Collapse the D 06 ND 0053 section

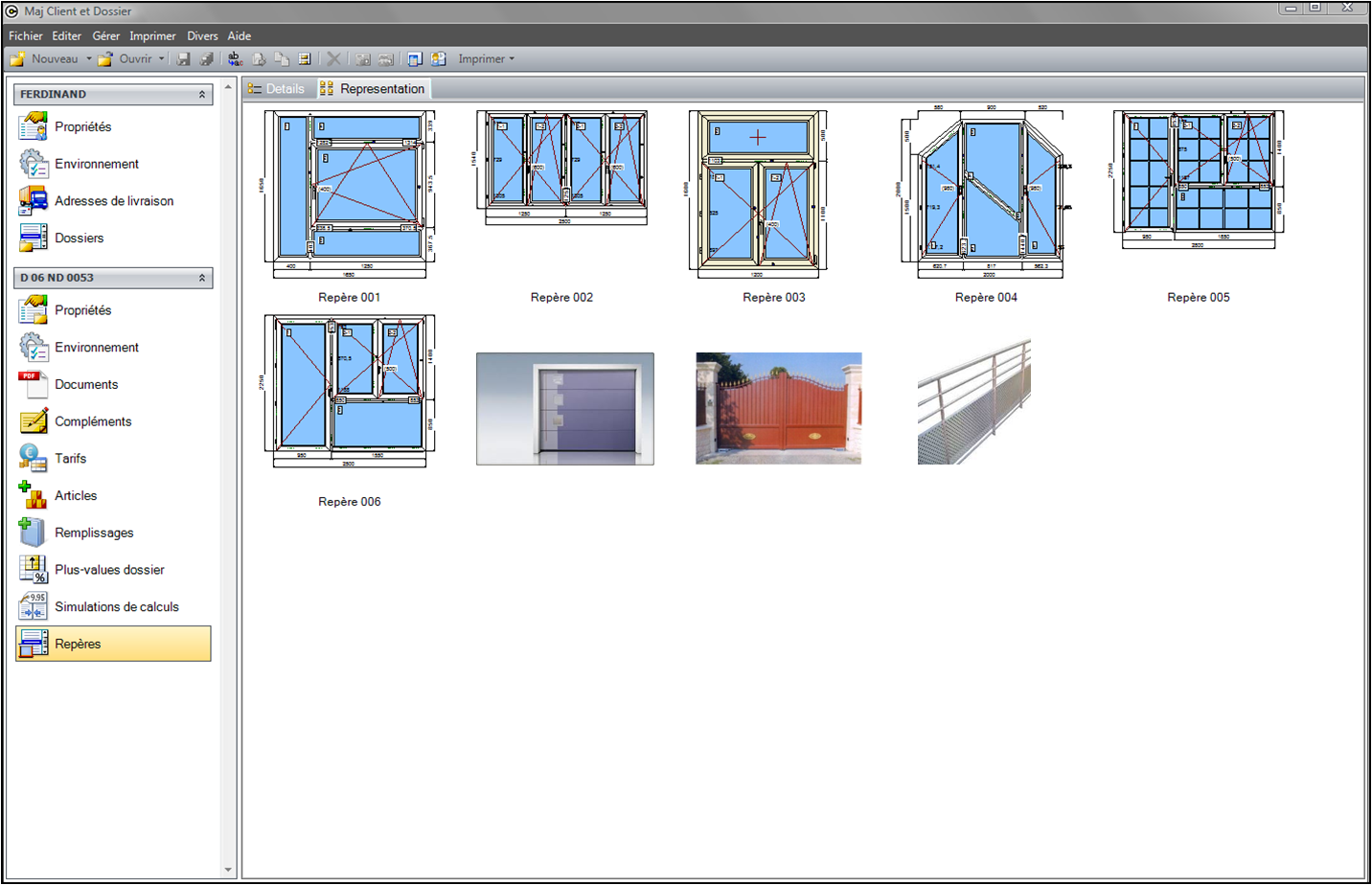click(x=200, y=277)
